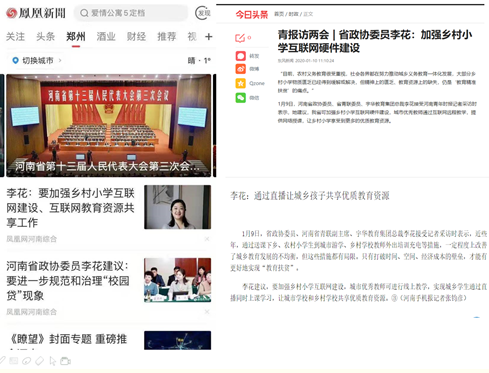Expand the 切换城市 city switcher
489x373 pixels.
click(x=37, y=60)
